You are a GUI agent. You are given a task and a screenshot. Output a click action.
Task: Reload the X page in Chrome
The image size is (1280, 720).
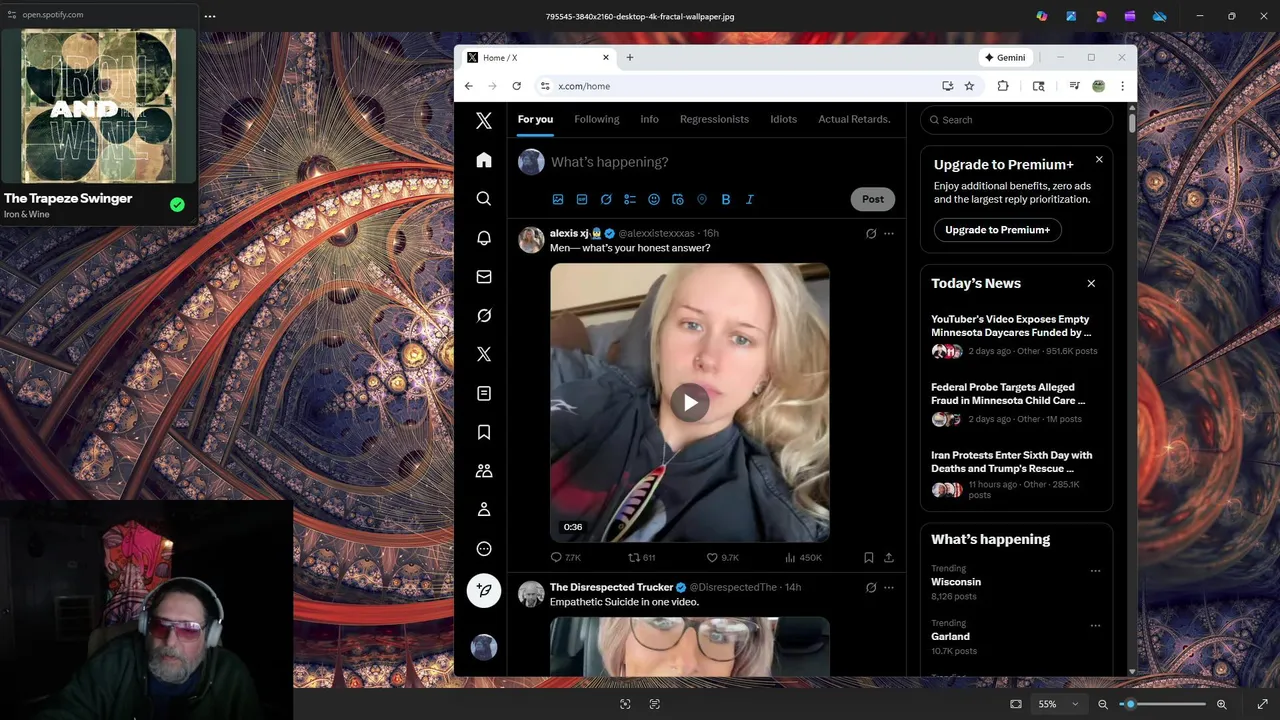(x=516, y=86)
